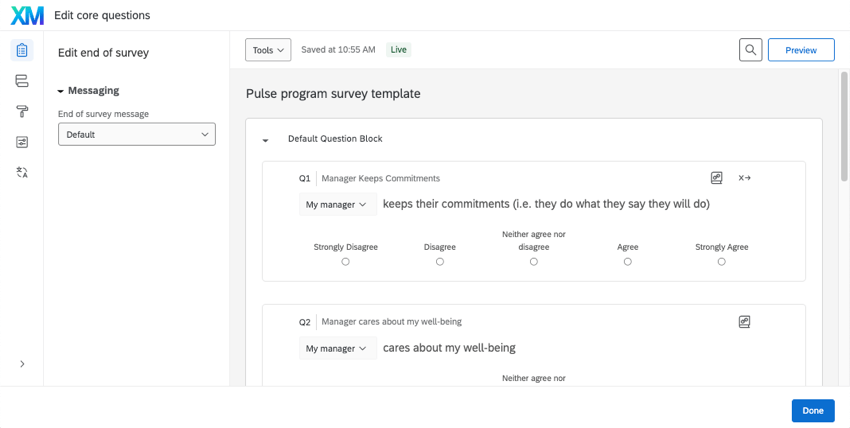Collapse the Messaging section
The height and width of the screenshot is (428, 850).
coord(61,91)
